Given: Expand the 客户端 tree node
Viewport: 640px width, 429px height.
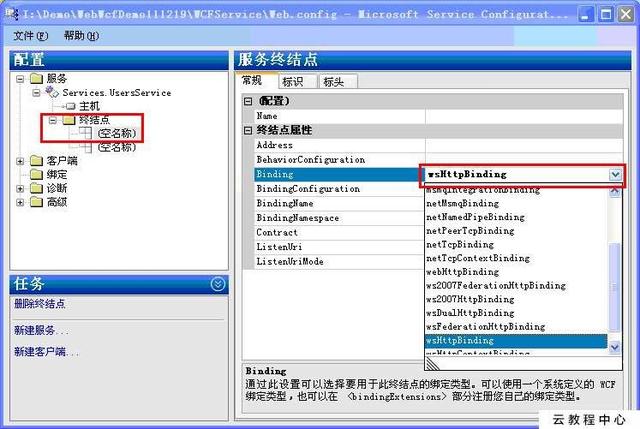Looking at the screenshot, I should point(20,161).
